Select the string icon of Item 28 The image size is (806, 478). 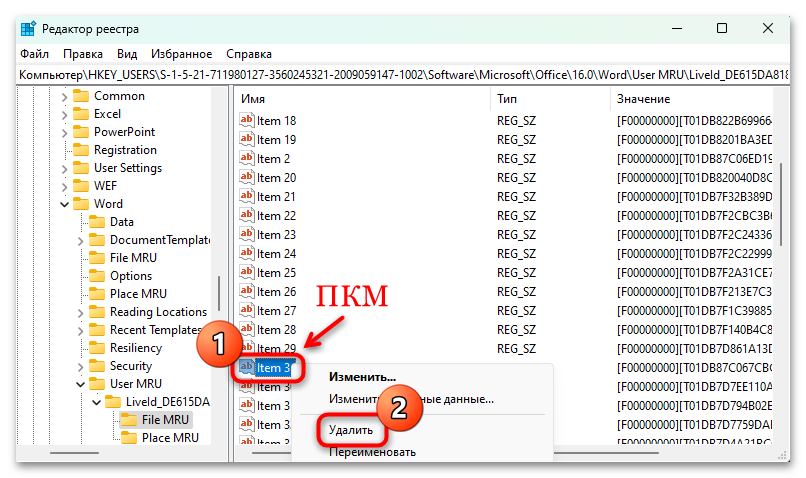[x=247, y=329]
